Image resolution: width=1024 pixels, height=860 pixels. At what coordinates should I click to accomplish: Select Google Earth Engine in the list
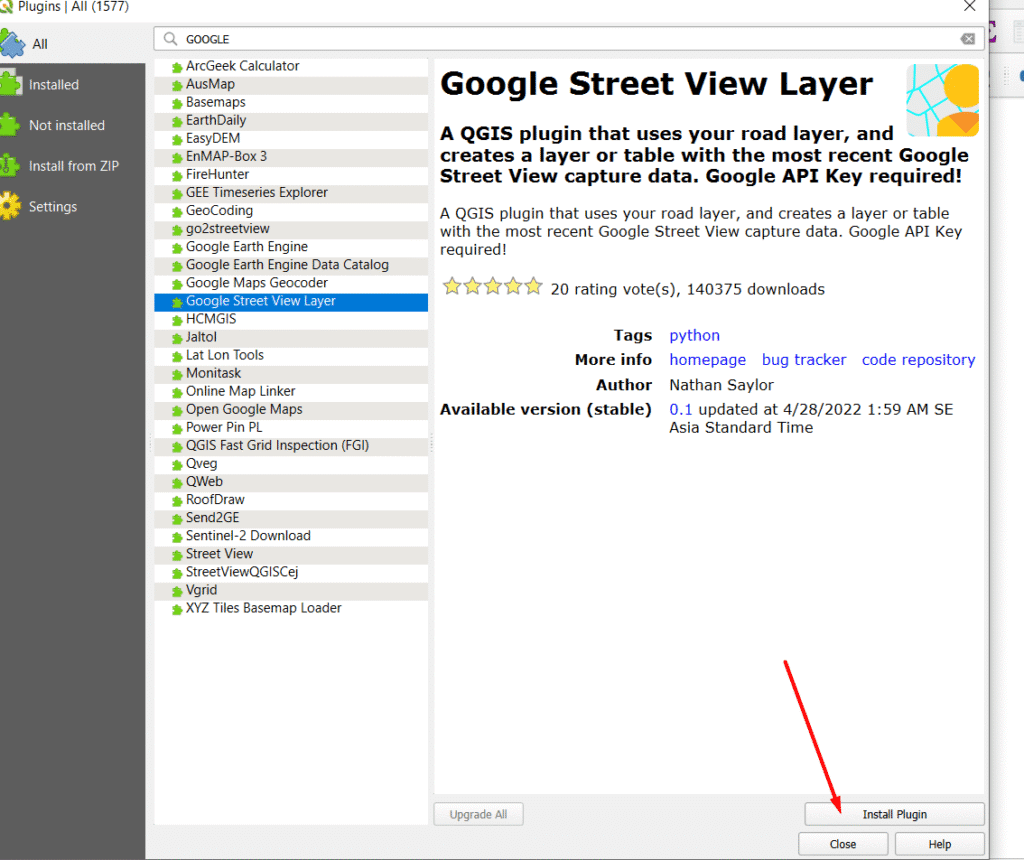click(291, 247)
